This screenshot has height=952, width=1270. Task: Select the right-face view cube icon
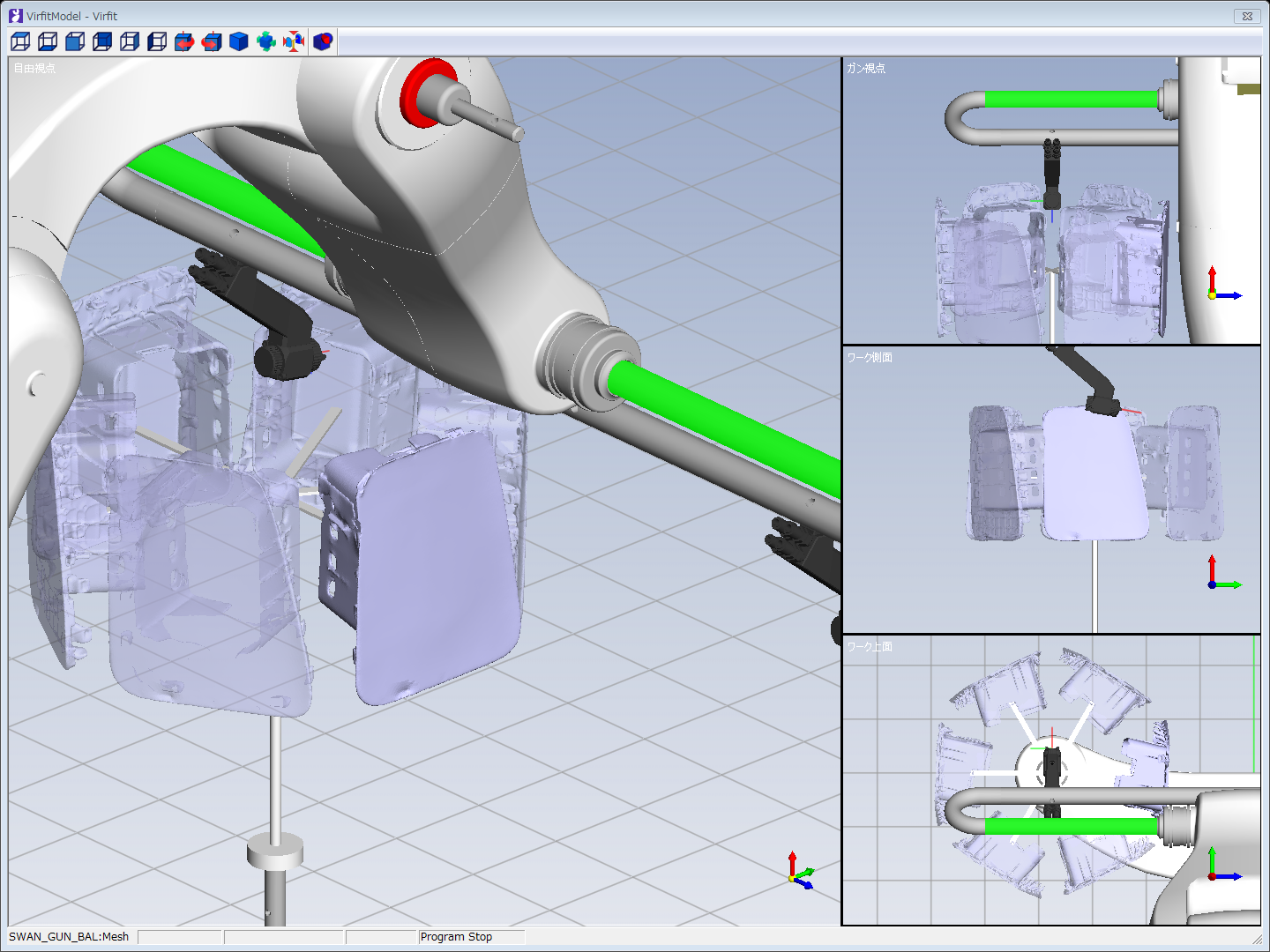[130, 41]
